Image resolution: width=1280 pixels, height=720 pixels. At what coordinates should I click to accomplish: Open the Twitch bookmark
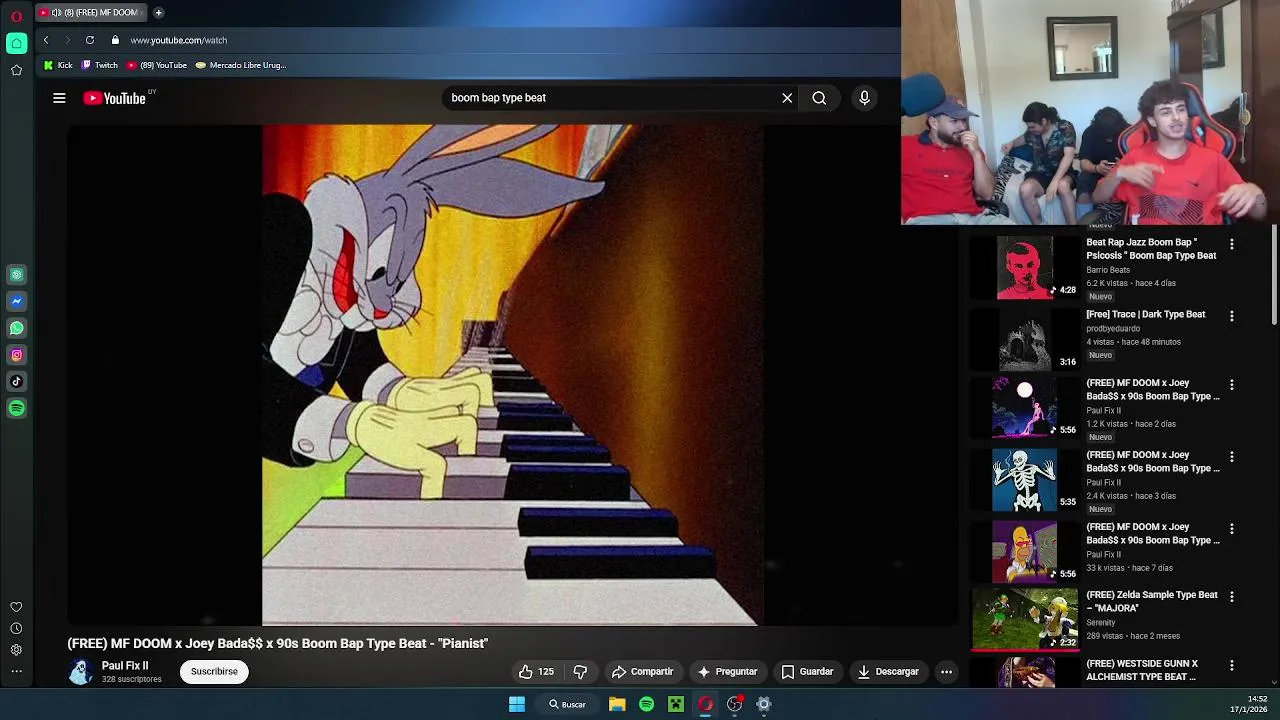coord(100,65)
